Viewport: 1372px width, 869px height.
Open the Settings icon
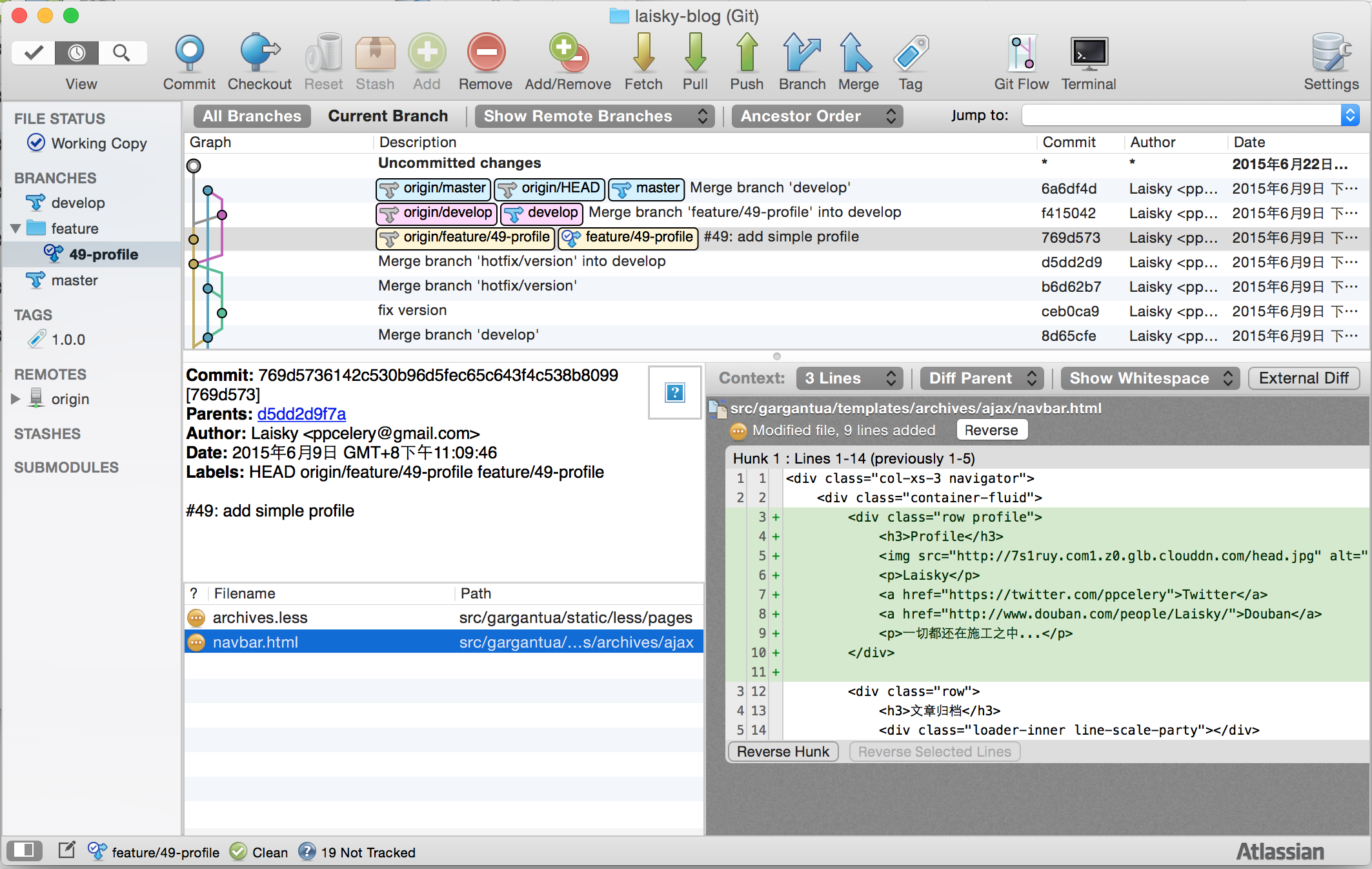tap(1331, 54)
